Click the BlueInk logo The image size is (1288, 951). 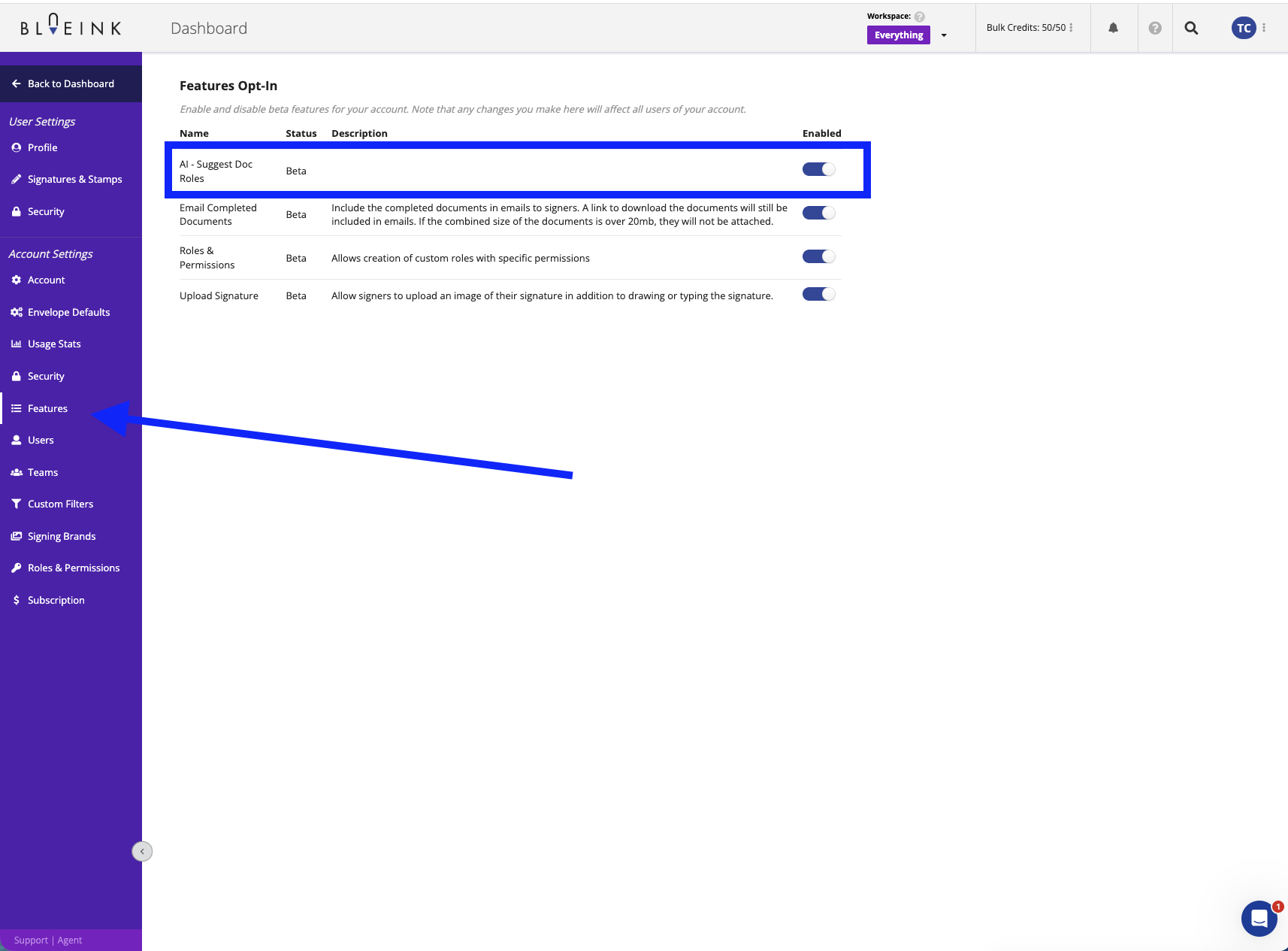71,26
